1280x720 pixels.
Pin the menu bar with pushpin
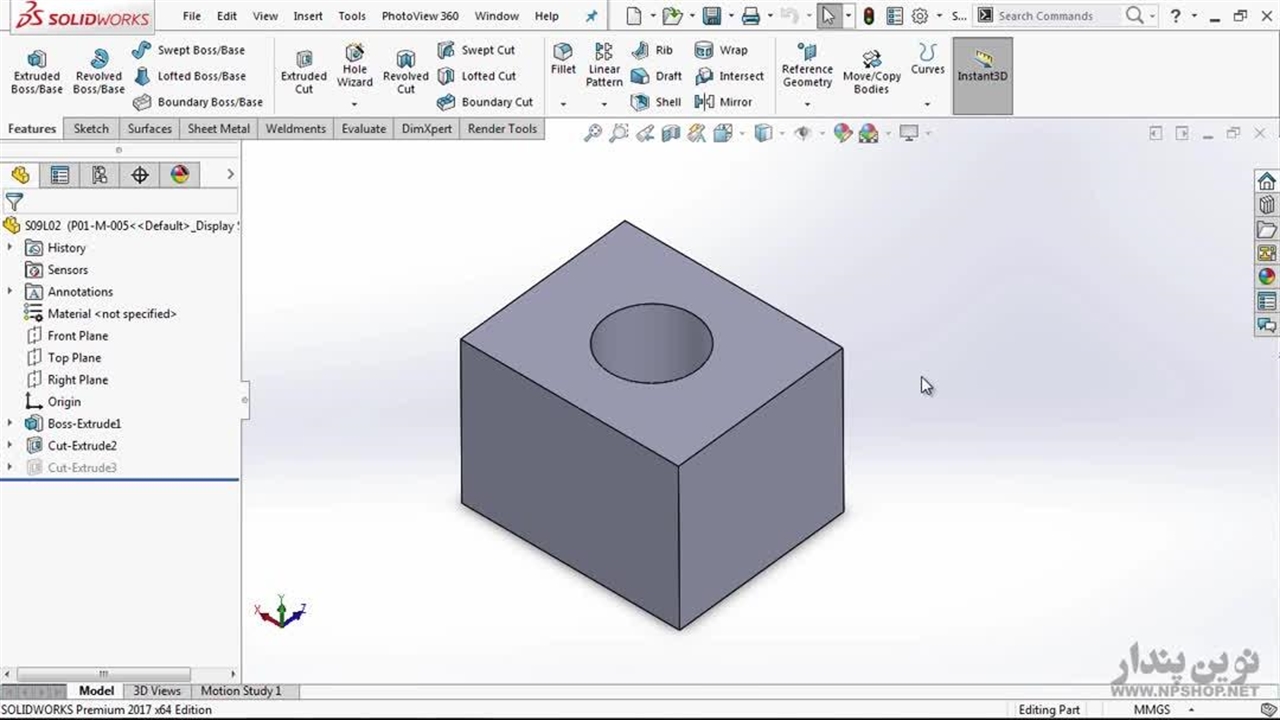591,16
